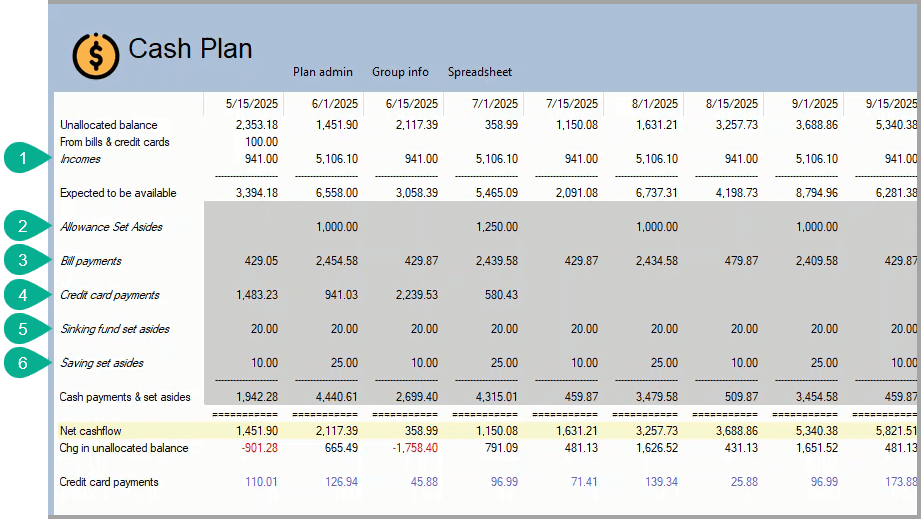
Task: Select credit card payment 941.03
Action: pos(341,295)
